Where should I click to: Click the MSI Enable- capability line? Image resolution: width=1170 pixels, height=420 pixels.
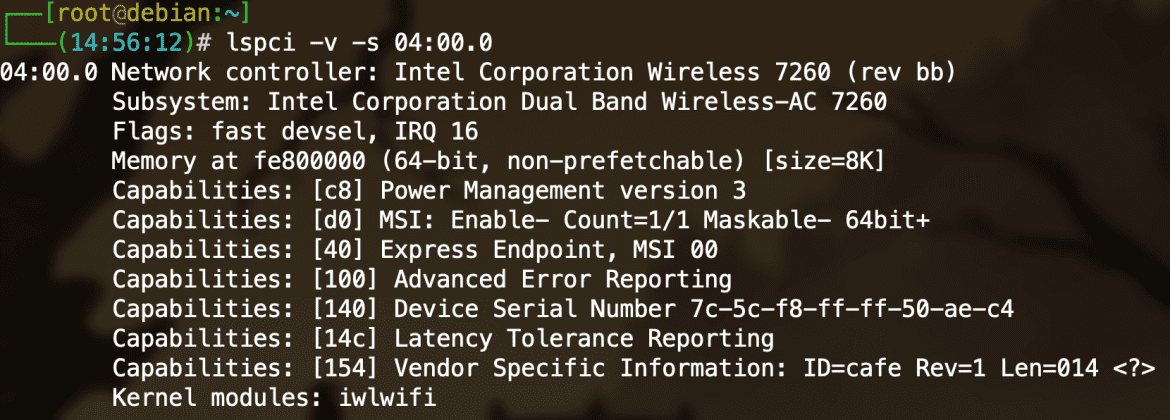[521, 221]
